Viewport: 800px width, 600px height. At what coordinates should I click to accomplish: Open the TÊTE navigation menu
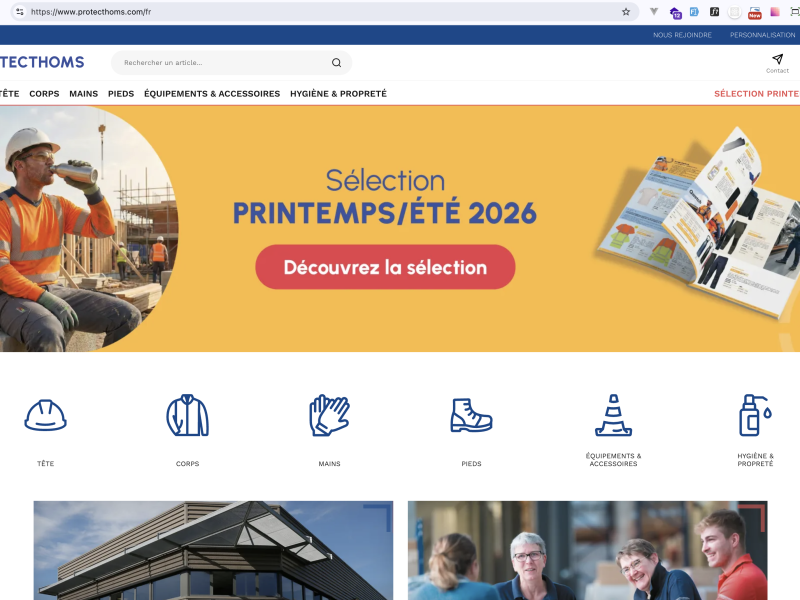pyautogui.click(x=9, y=93)
